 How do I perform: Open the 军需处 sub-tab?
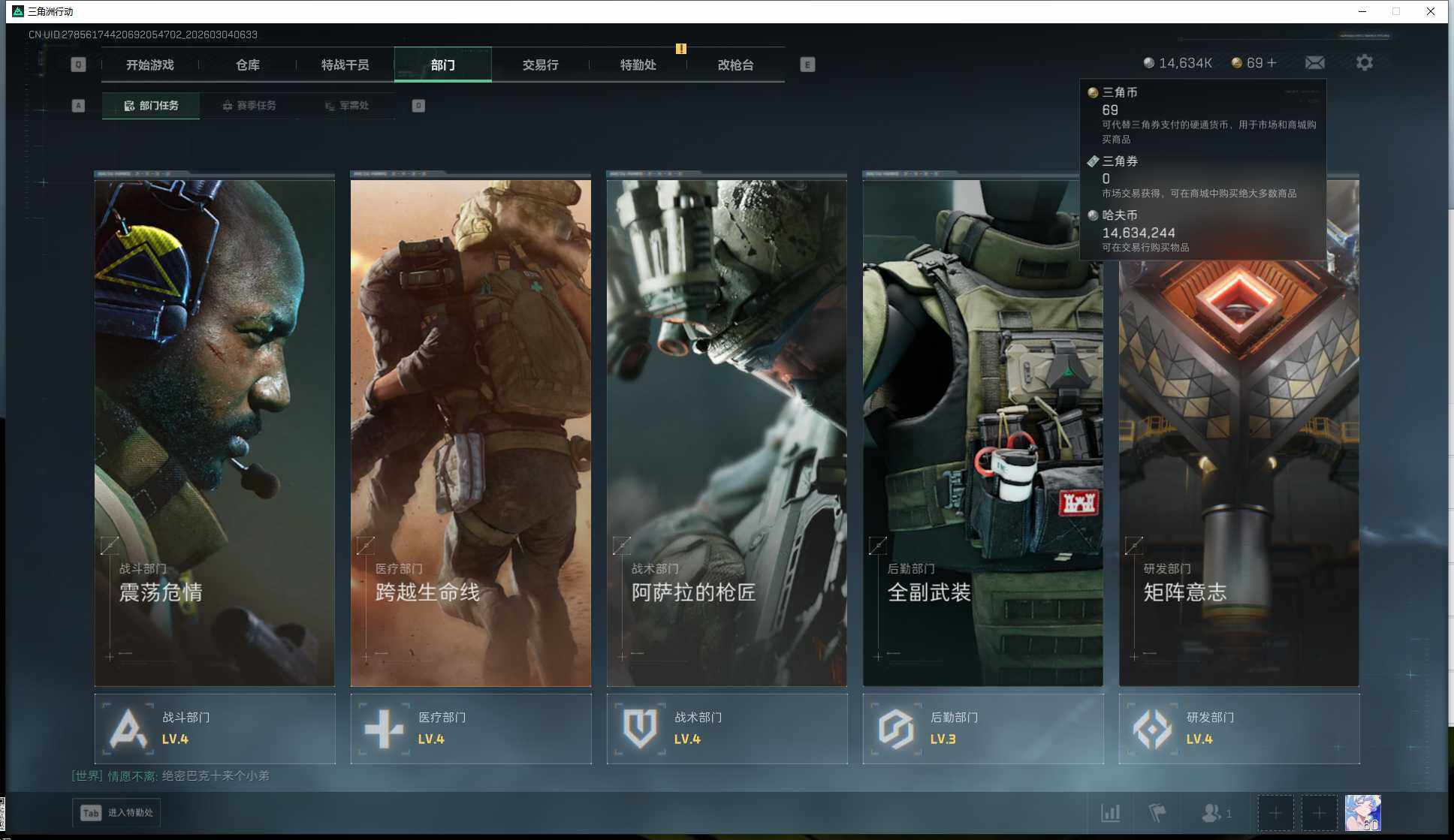point(346,106)
